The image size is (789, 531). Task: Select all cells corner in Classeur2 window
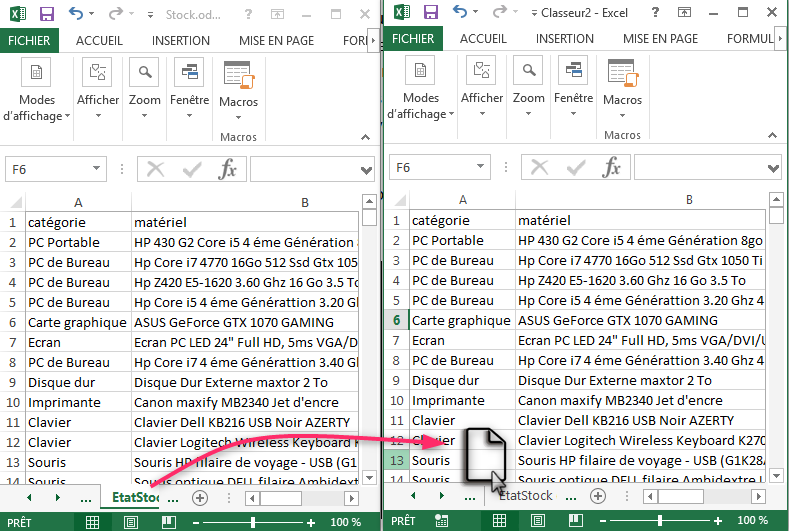click(400, 200)
